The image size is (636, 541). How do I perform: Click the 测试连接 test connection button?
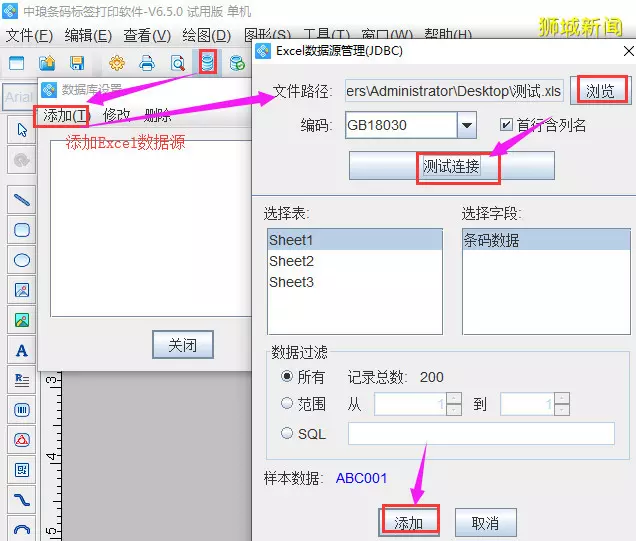tap(451, 166)
